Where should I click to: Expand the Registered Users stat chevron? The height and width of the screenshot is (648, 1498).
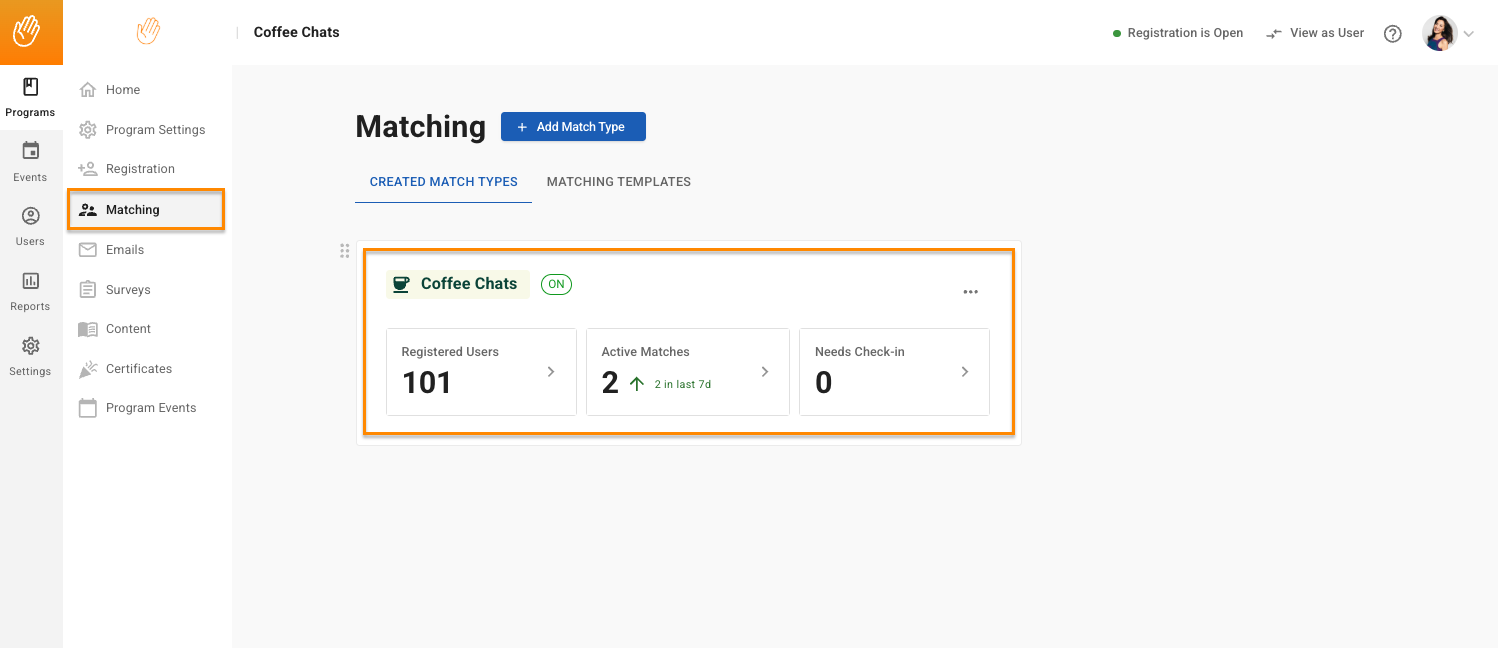[x=551, y=372]
